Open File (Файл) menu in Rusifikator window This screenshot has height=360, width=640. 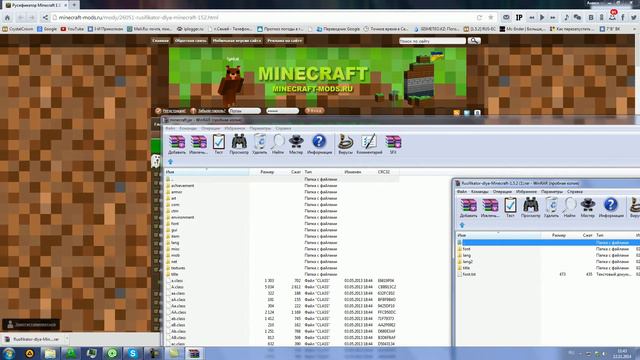[x=462, y=191]
